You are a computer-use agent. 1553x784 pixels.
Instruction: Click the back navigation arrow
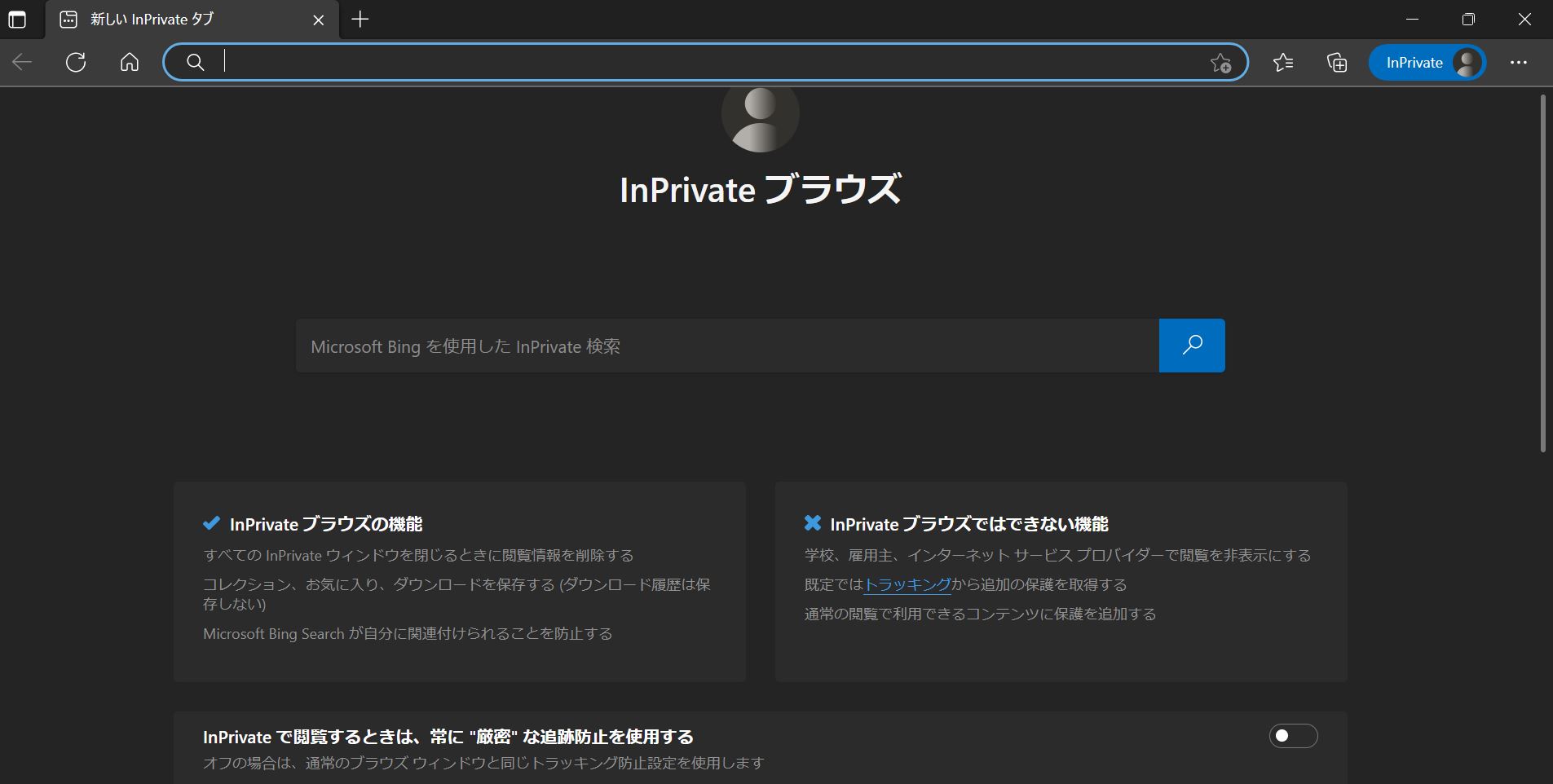point(22,62)
